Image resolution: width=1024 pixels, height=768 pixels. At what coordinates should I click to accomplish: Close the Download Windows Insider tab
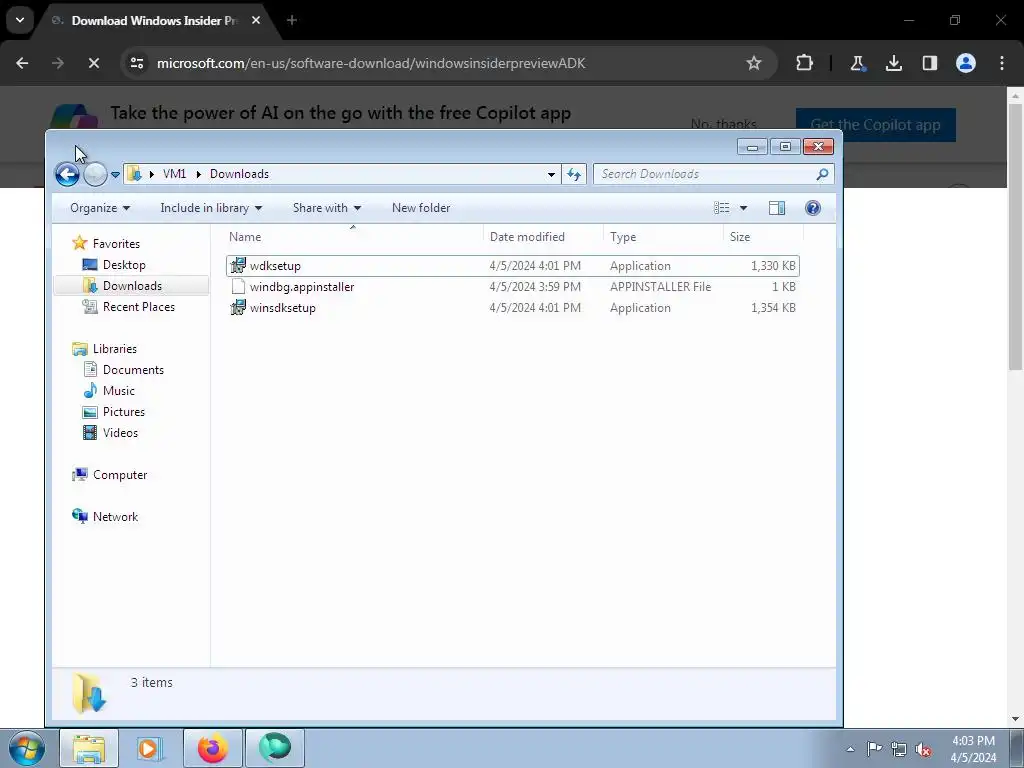[x=256, y=20]
